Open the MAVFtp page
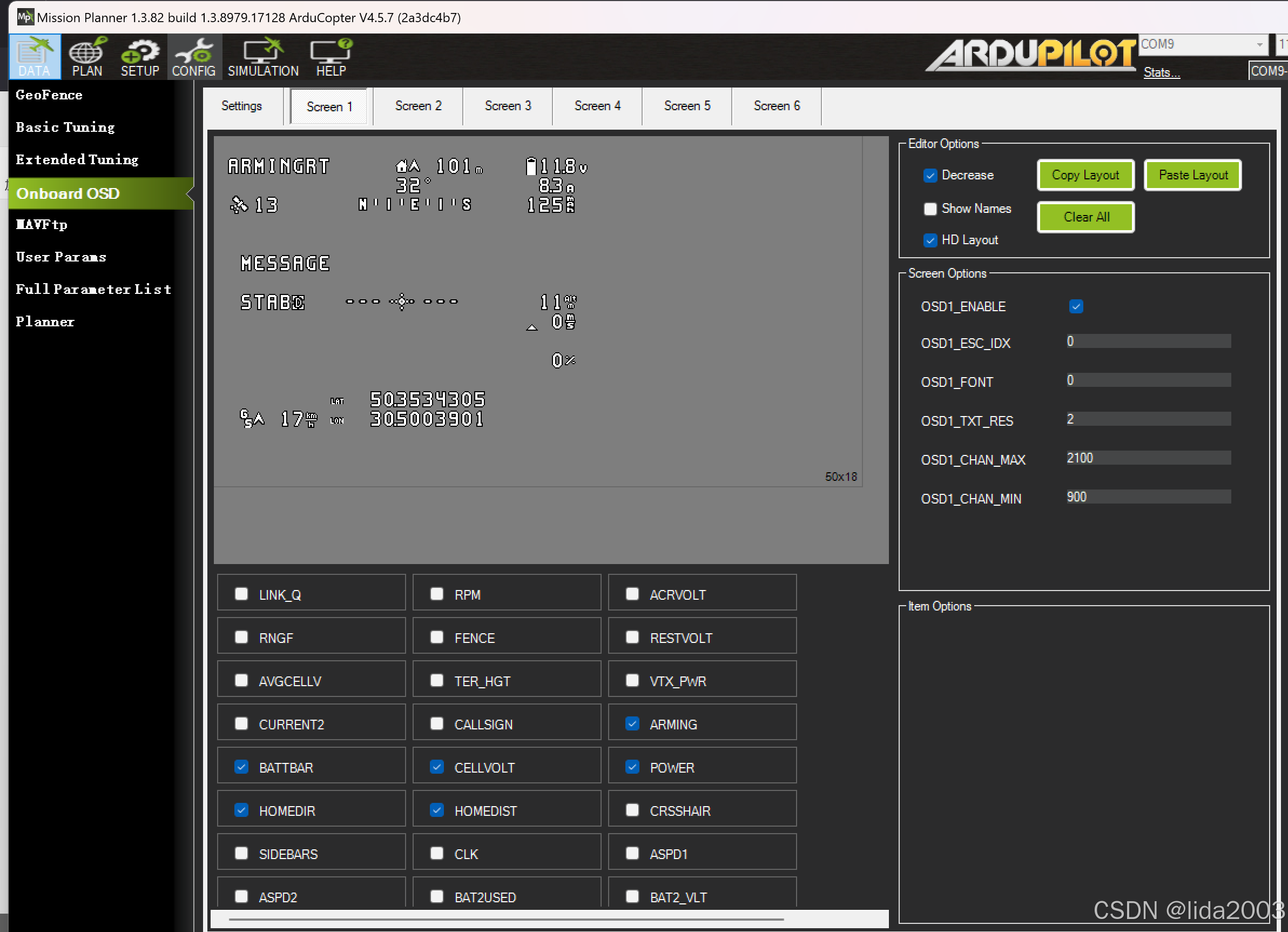The height and width of the screenshot is (932, 1288). (42, 224)
